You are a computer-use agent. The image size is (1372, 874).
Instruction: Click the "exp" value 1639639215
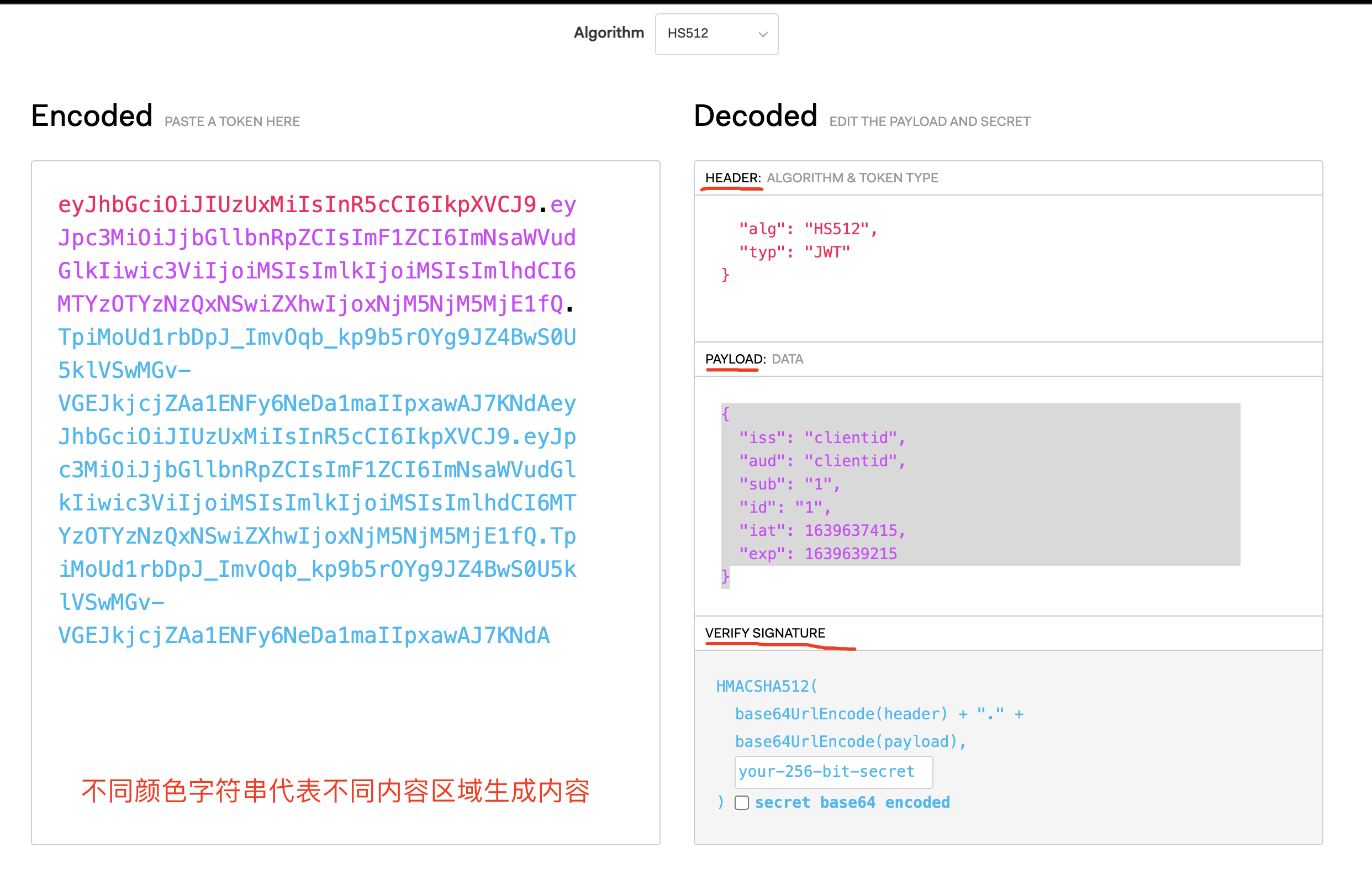pyautogui.click(x=850, y=553)
